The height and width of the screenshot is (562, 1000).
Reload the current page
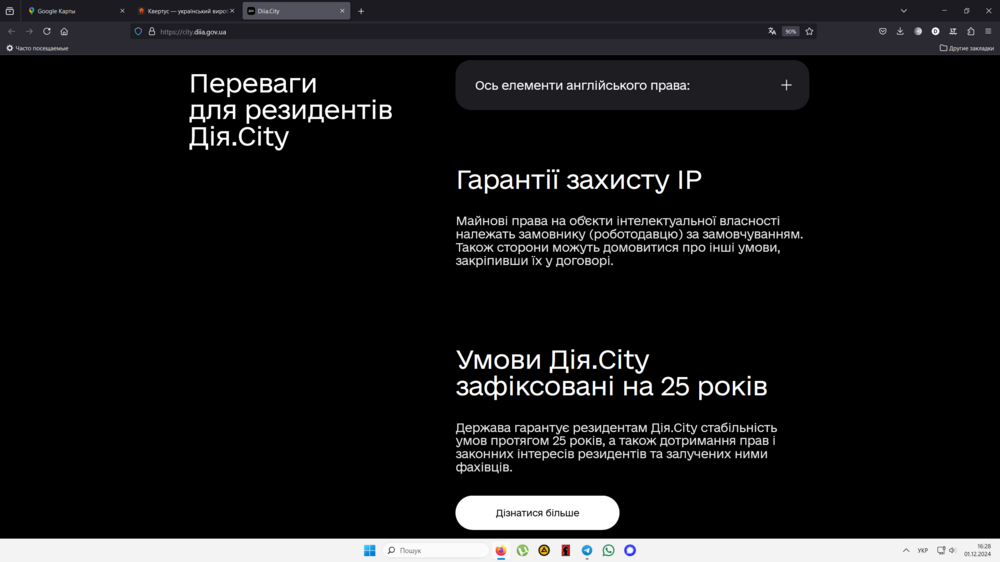(47, 31)
